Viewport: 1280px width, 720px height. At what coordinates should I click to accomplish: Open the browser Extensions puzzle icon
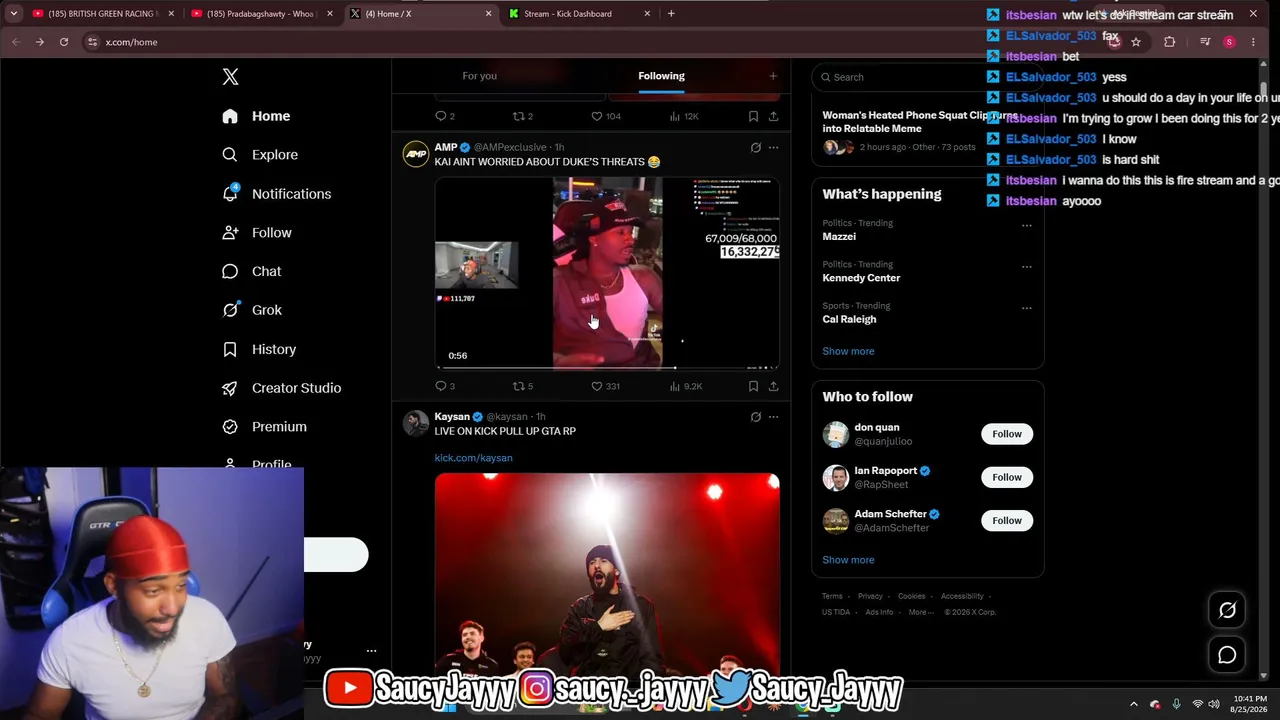click(x=1169, y=42)
